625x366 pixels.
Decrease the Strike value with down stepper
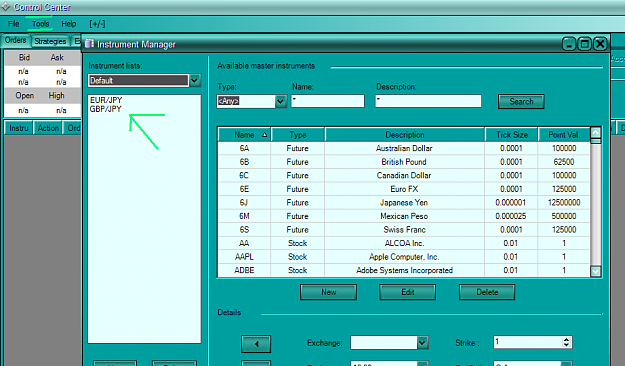566,345
